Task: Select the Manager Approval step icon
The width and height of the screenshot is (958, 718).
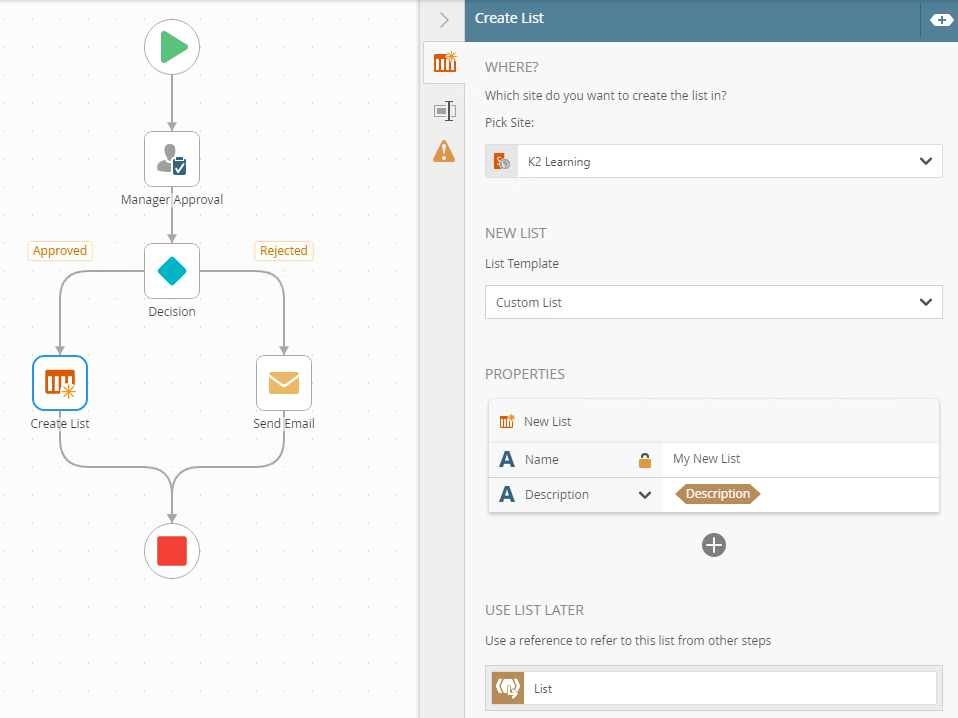Action: (172, 159)
